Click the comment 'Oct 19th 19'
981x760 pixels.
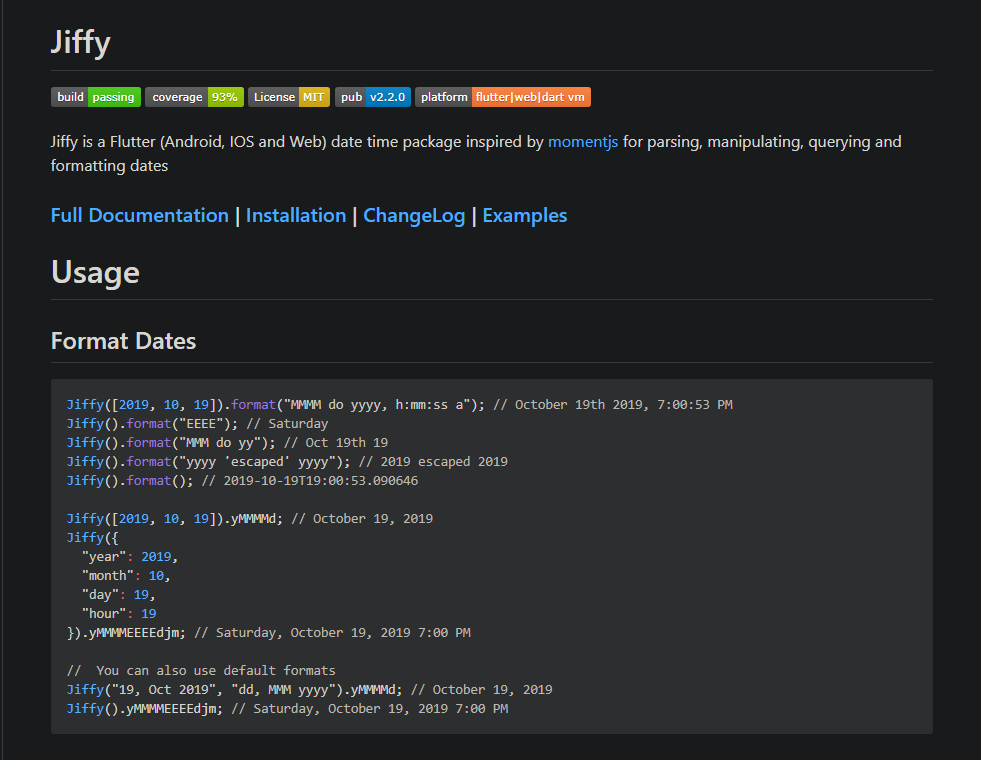(x=335, y=443)
